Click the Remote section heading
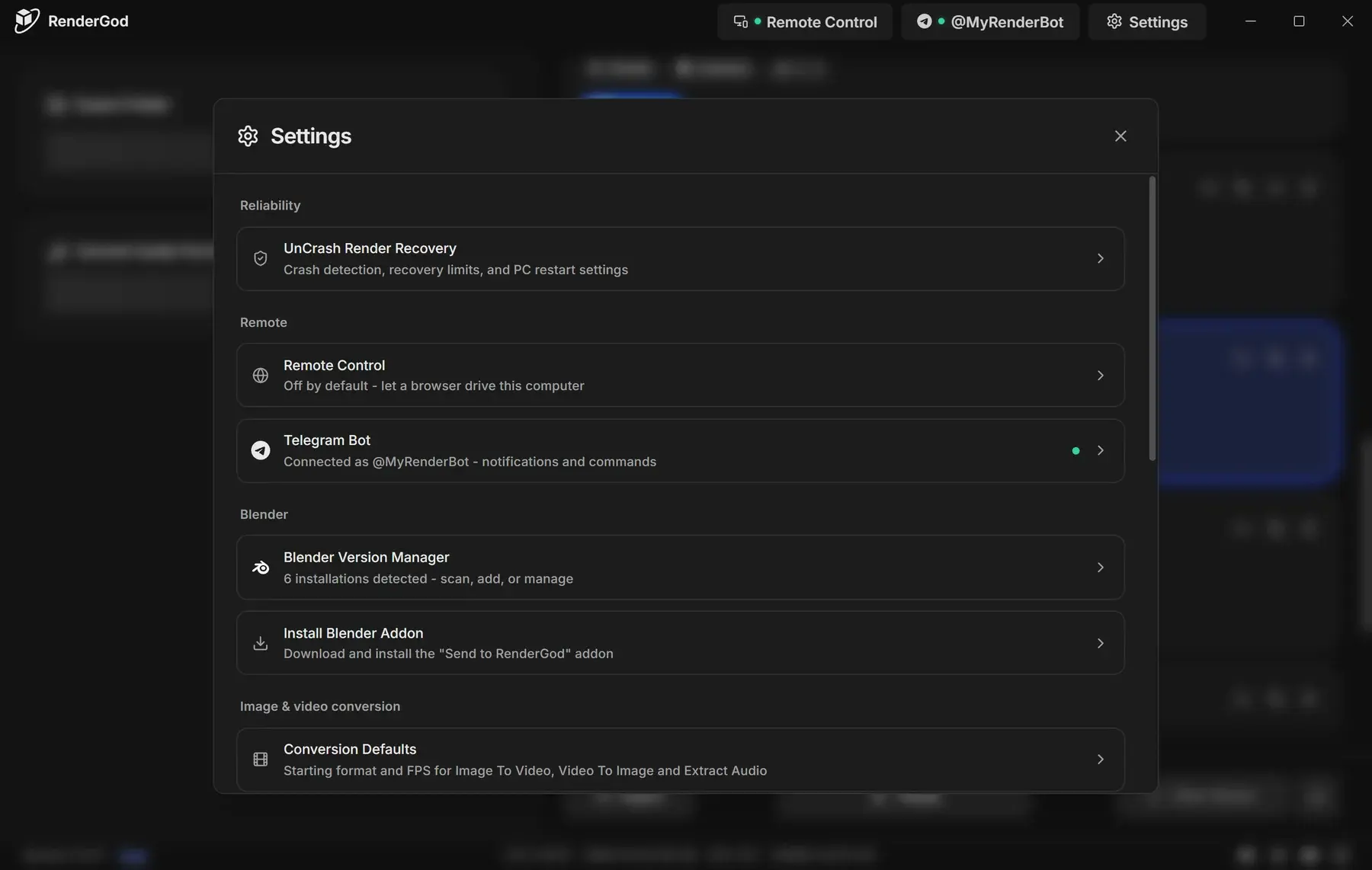 click(x=264, y=322)
